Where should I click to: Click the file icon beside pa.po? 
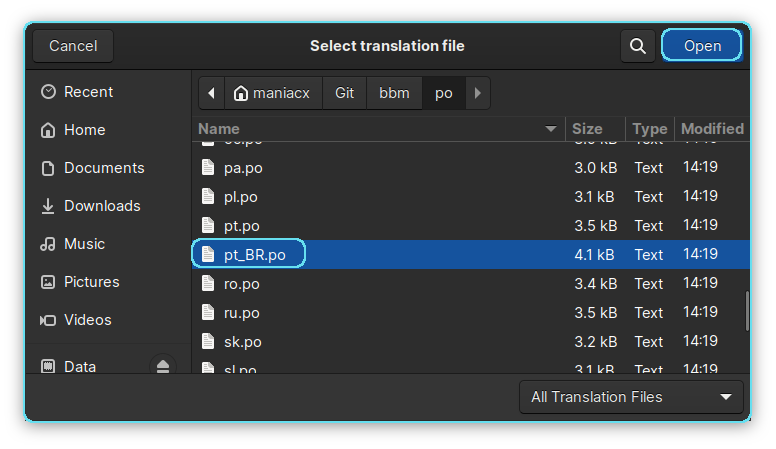[x=208, y=168]
